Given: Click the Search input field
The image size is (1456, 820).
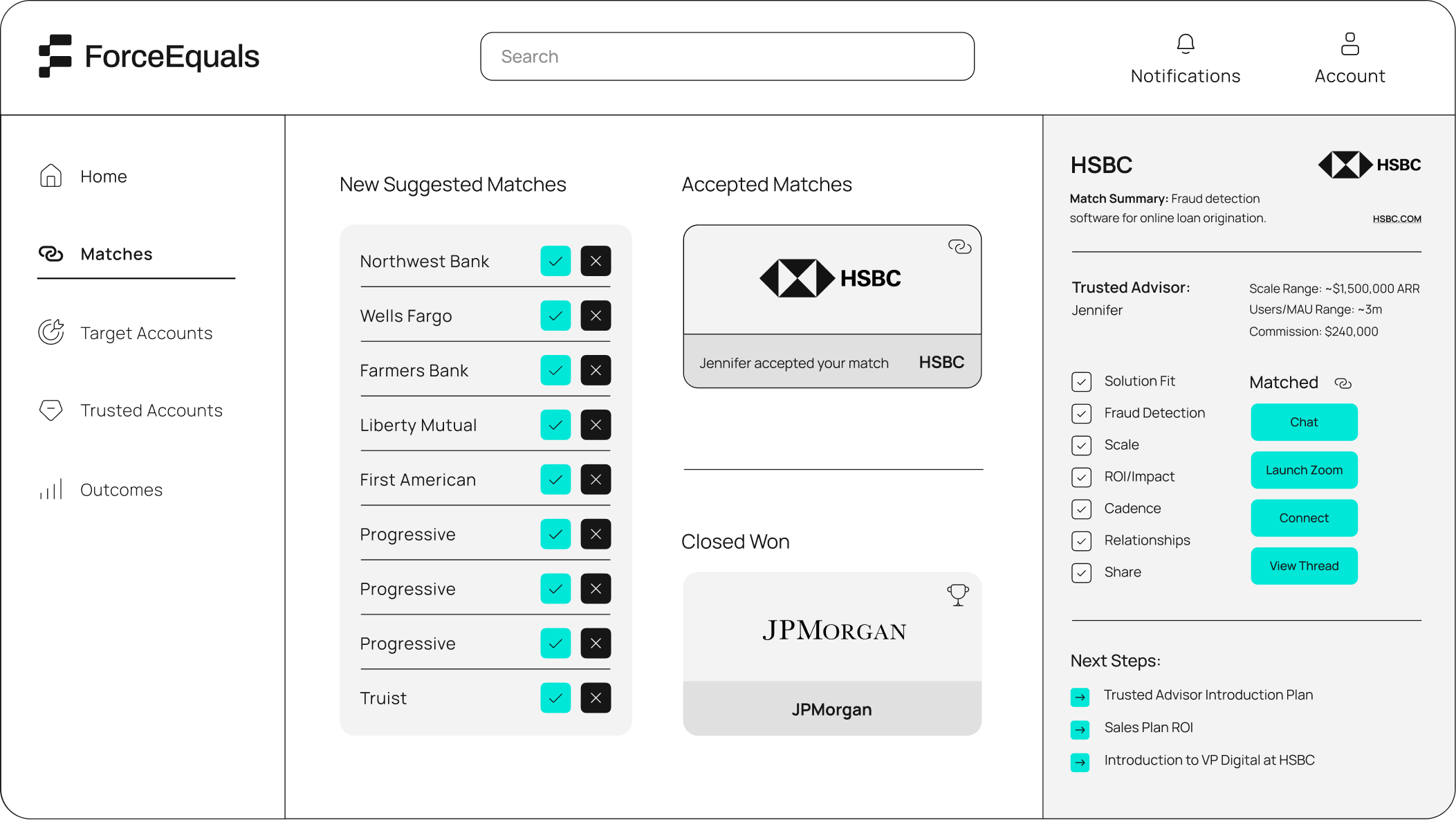Looking at the screenshot, I should (727, 56).
